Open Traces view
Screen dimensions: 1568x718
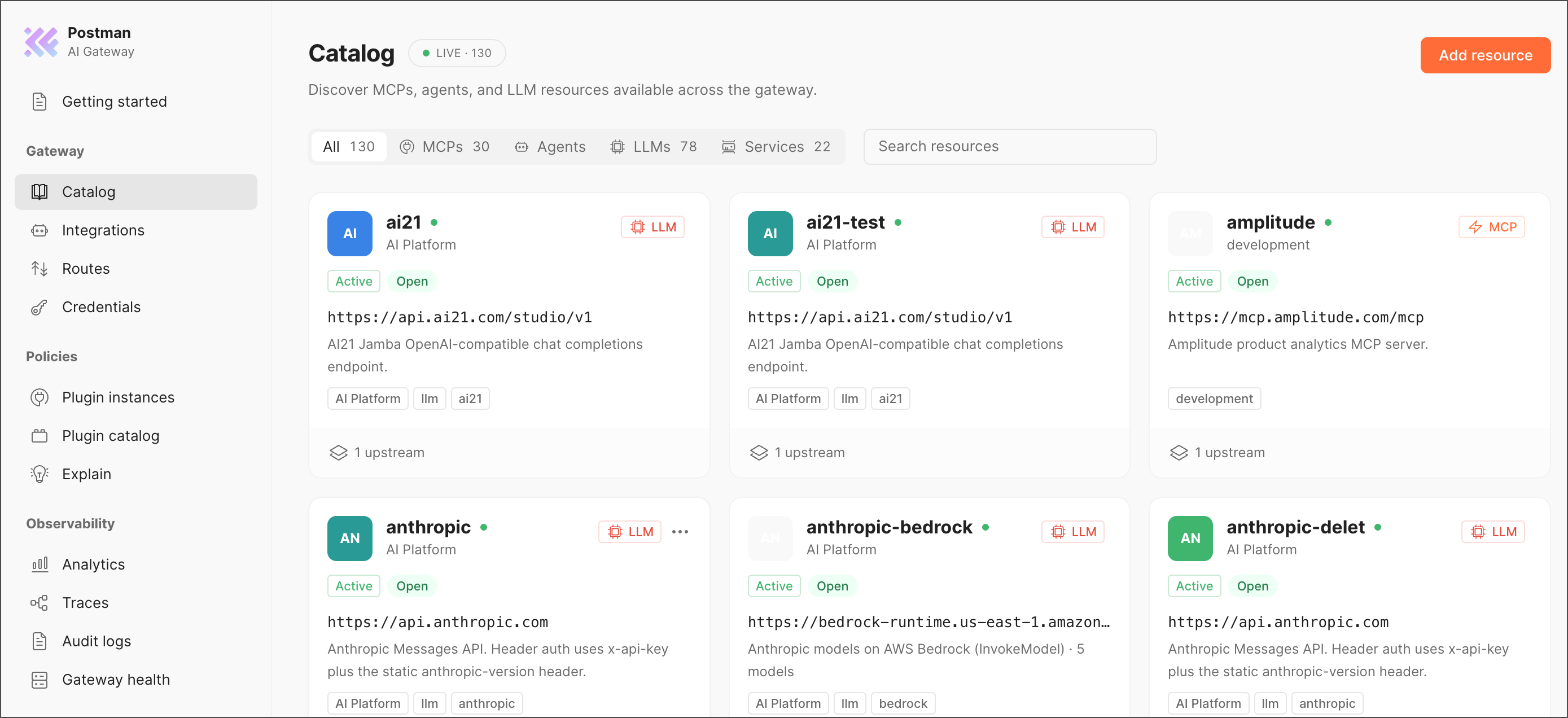(x=135, y=602)
